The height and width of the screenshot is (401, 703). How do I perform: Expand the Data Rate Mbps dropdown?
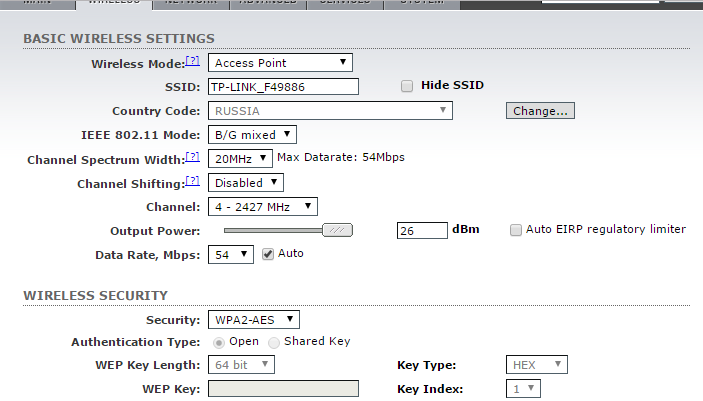pyautogui.click(x=231, y=255)
